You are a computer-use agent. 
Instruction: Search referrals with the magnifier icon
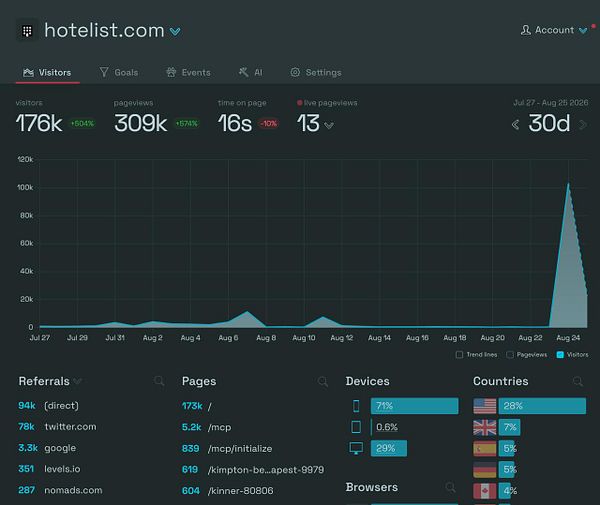tap(159, 381)
